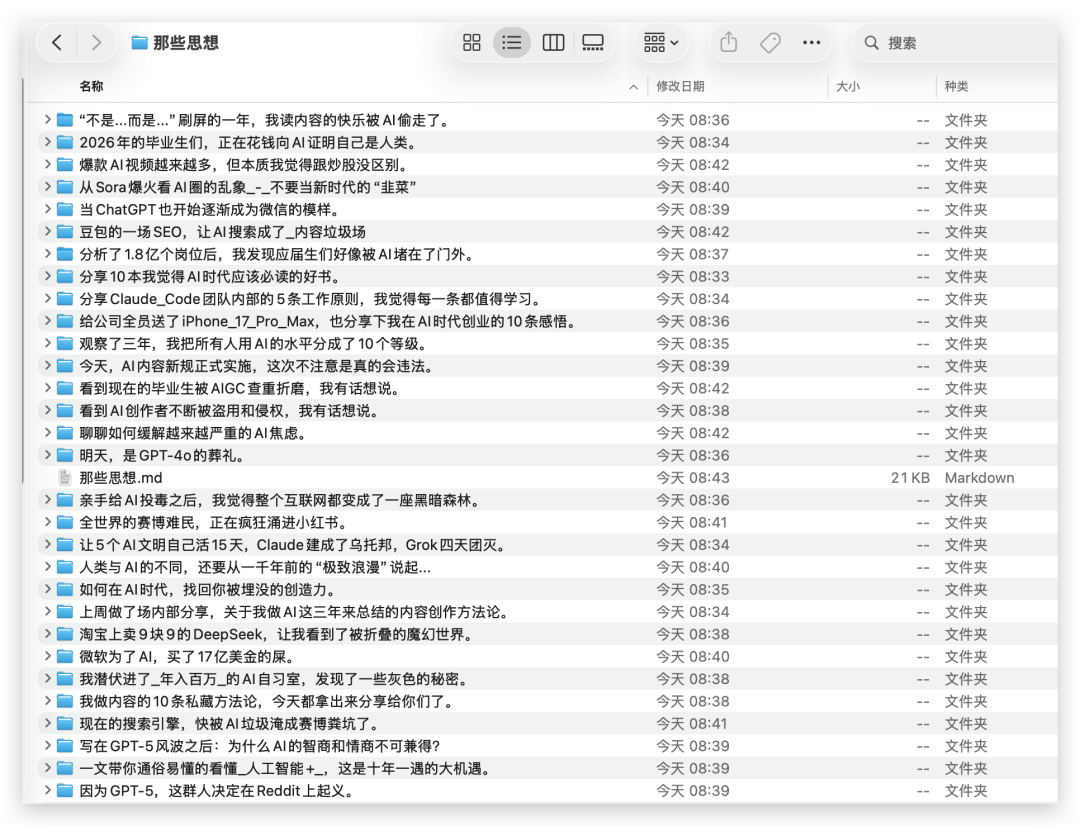Expand the 当ChatGPT也开始逐渐成为微信的模样 folder

tap(48, 209)
